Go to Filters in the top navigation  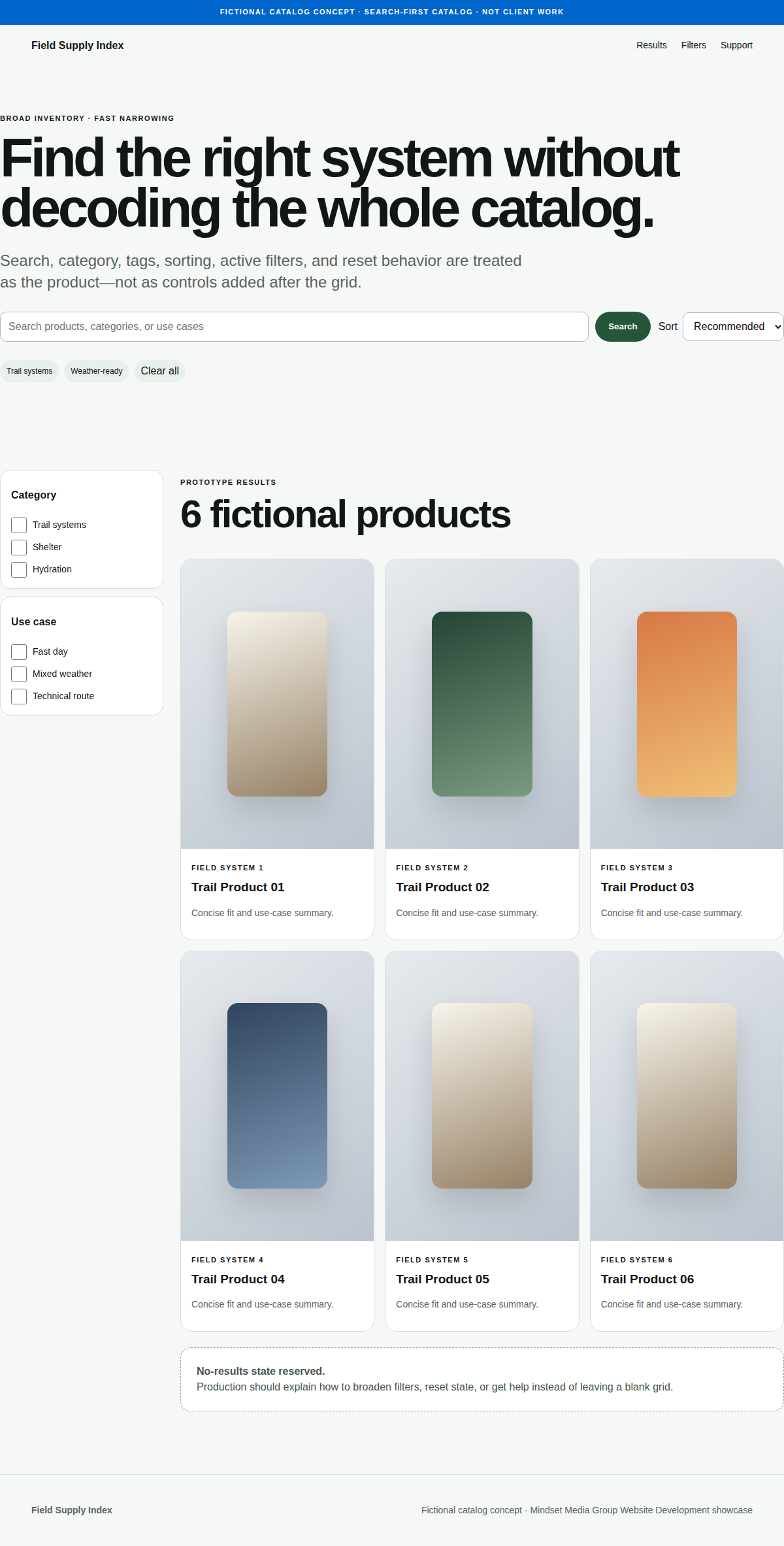tap(693, 45)
